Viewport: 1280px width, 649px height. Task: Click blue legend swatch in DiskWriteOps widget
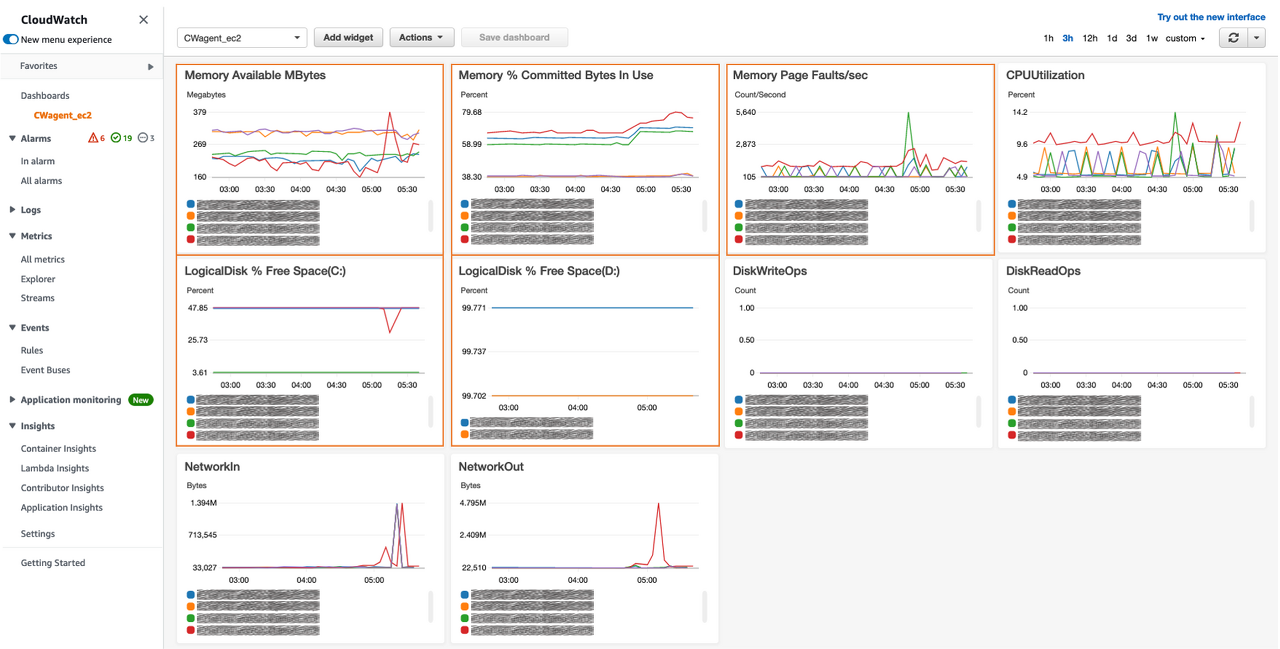click(x=739, y=400)
